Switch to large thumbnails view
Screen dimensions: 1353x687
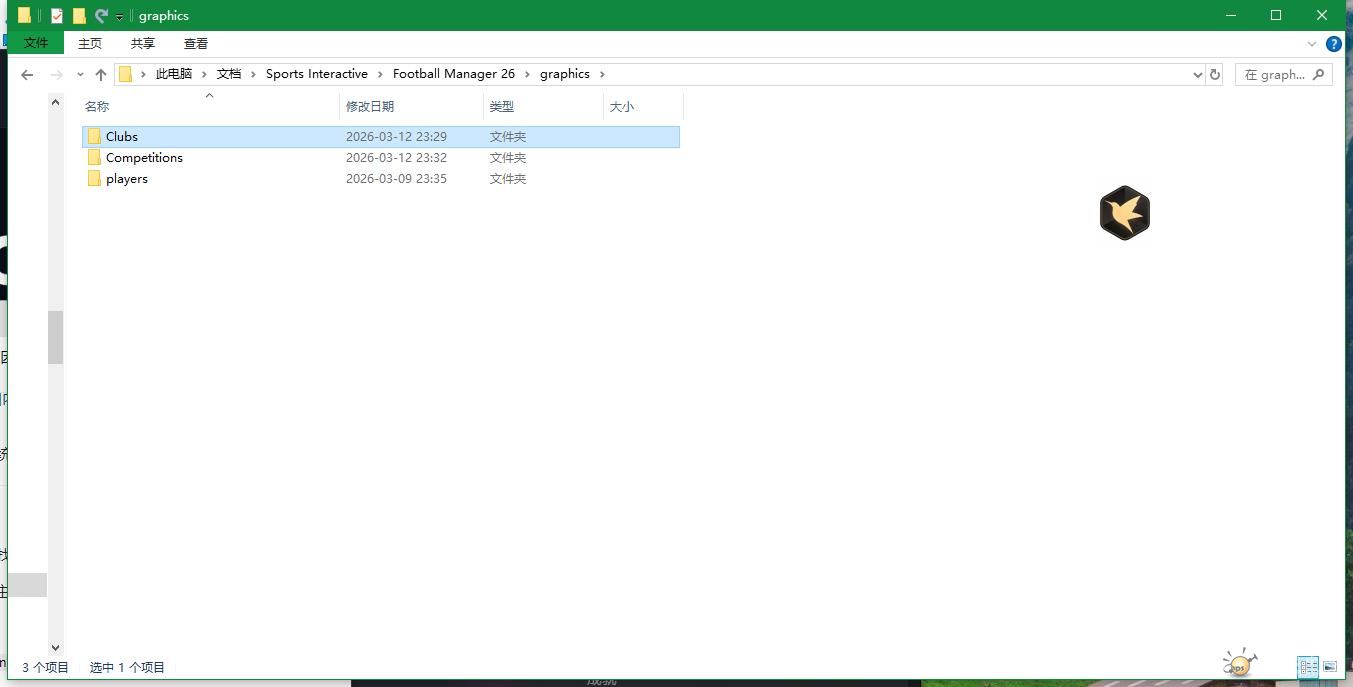[1330, 667]
